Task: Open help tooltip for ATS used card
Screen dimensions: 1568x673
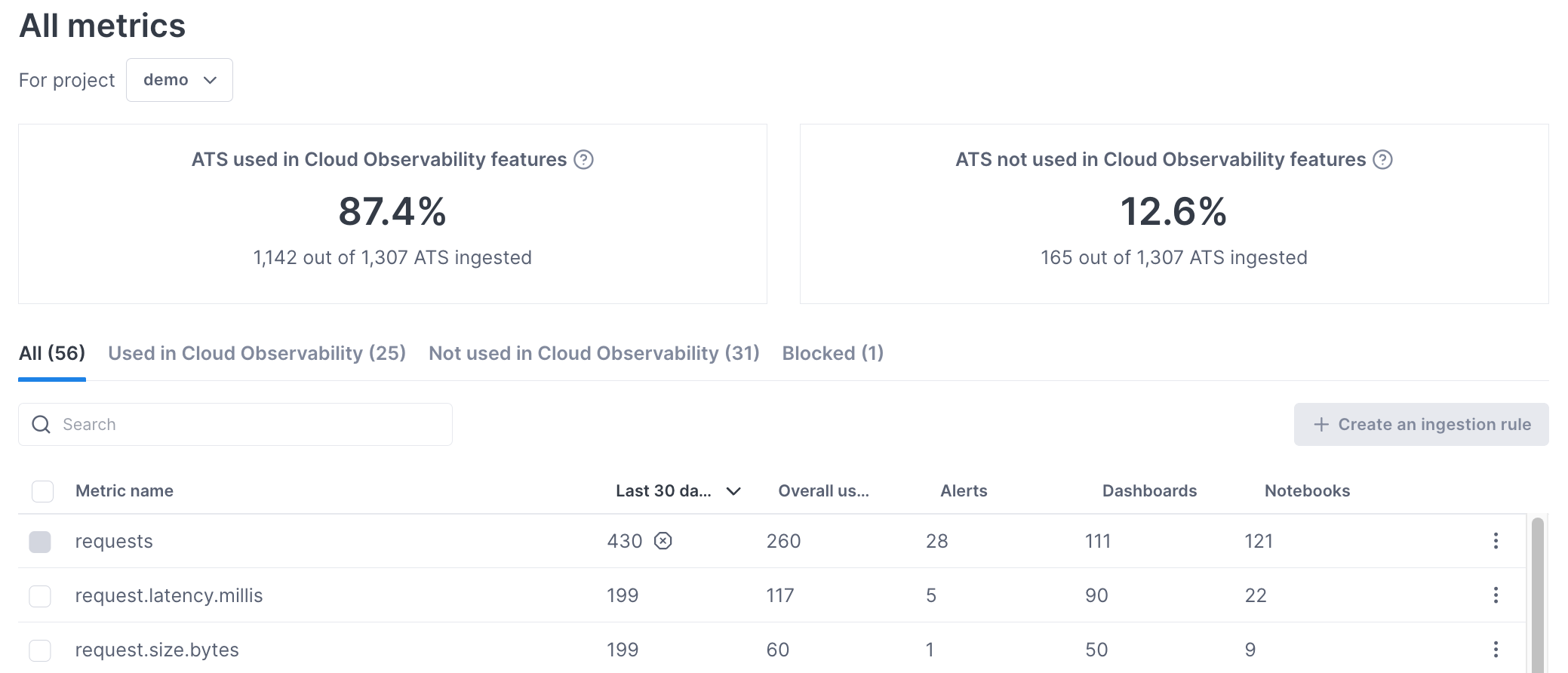Action: [585, 159]
